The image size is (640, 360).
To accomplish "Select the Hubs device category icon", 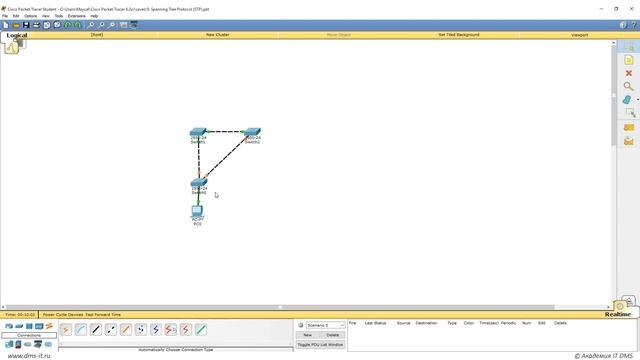I will coord(29,326).
